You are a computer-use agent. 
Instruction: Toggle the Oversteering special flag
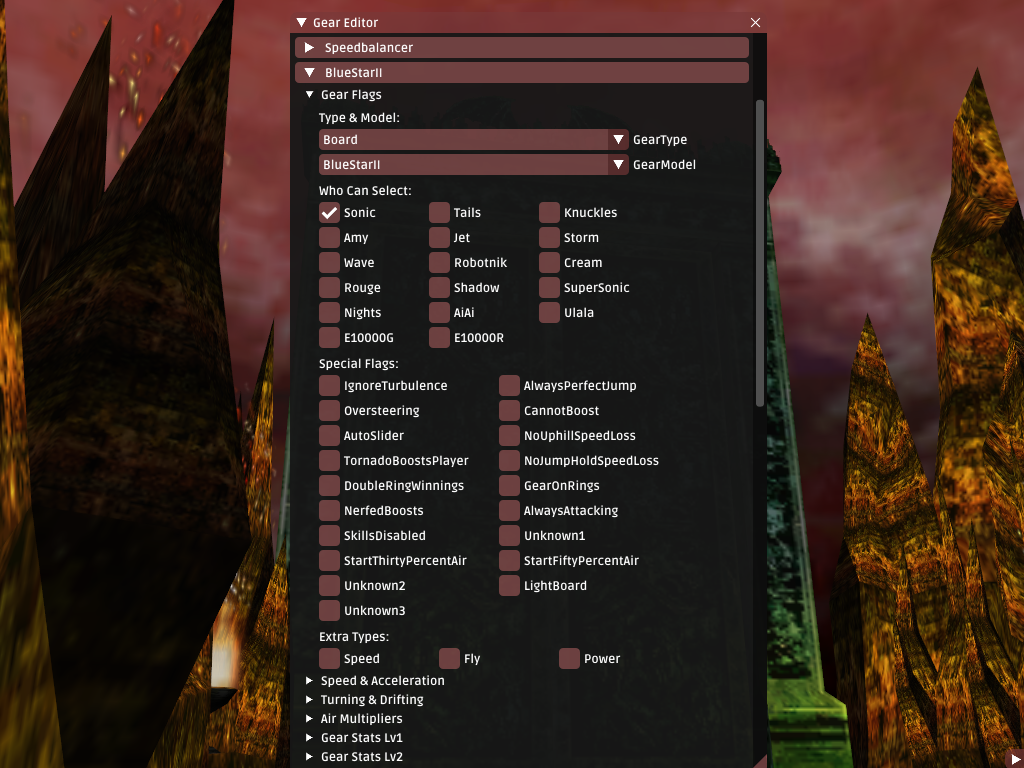point(329,411)
